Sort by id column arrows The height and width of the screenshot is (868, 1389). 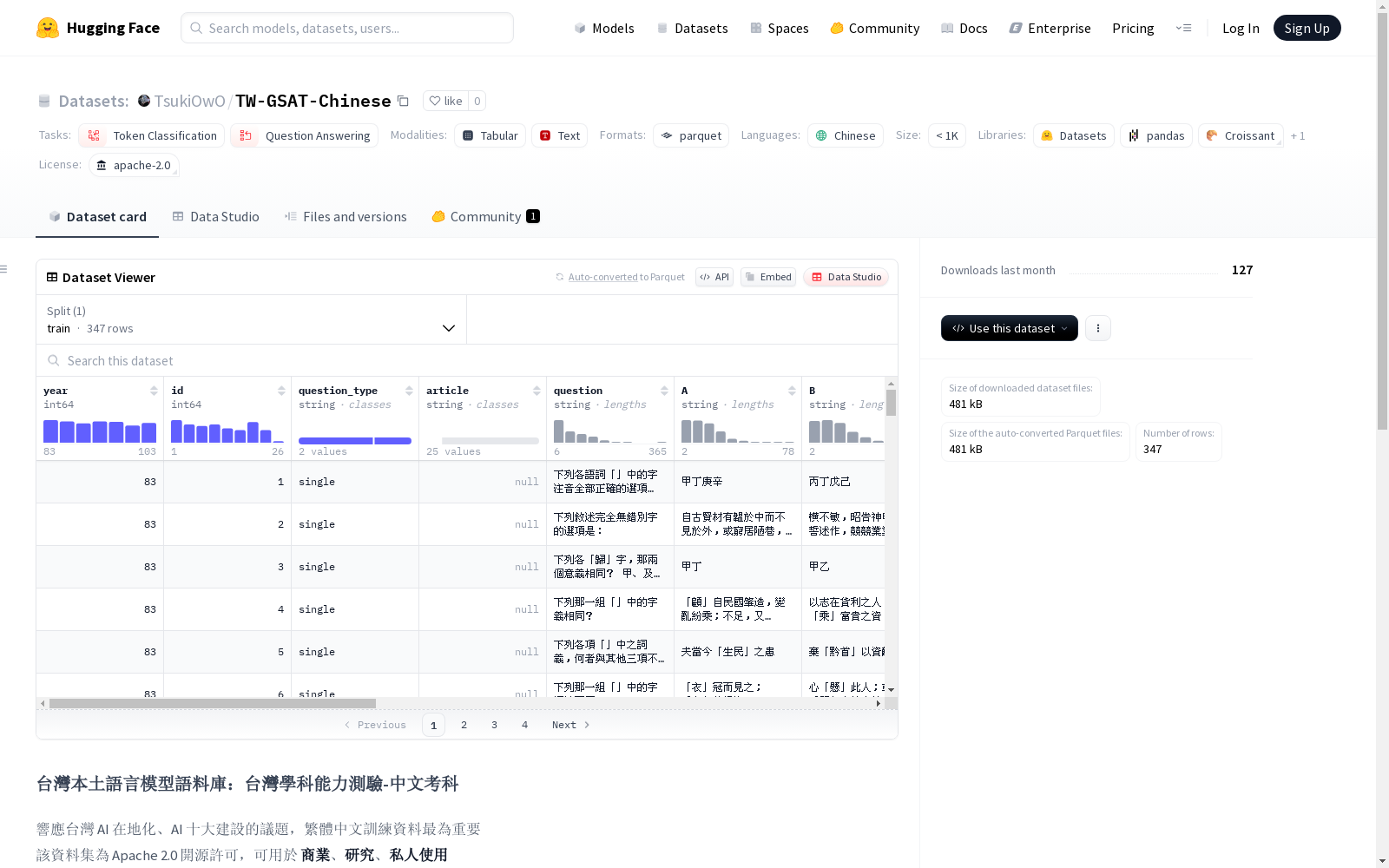(x=281, y=391)
